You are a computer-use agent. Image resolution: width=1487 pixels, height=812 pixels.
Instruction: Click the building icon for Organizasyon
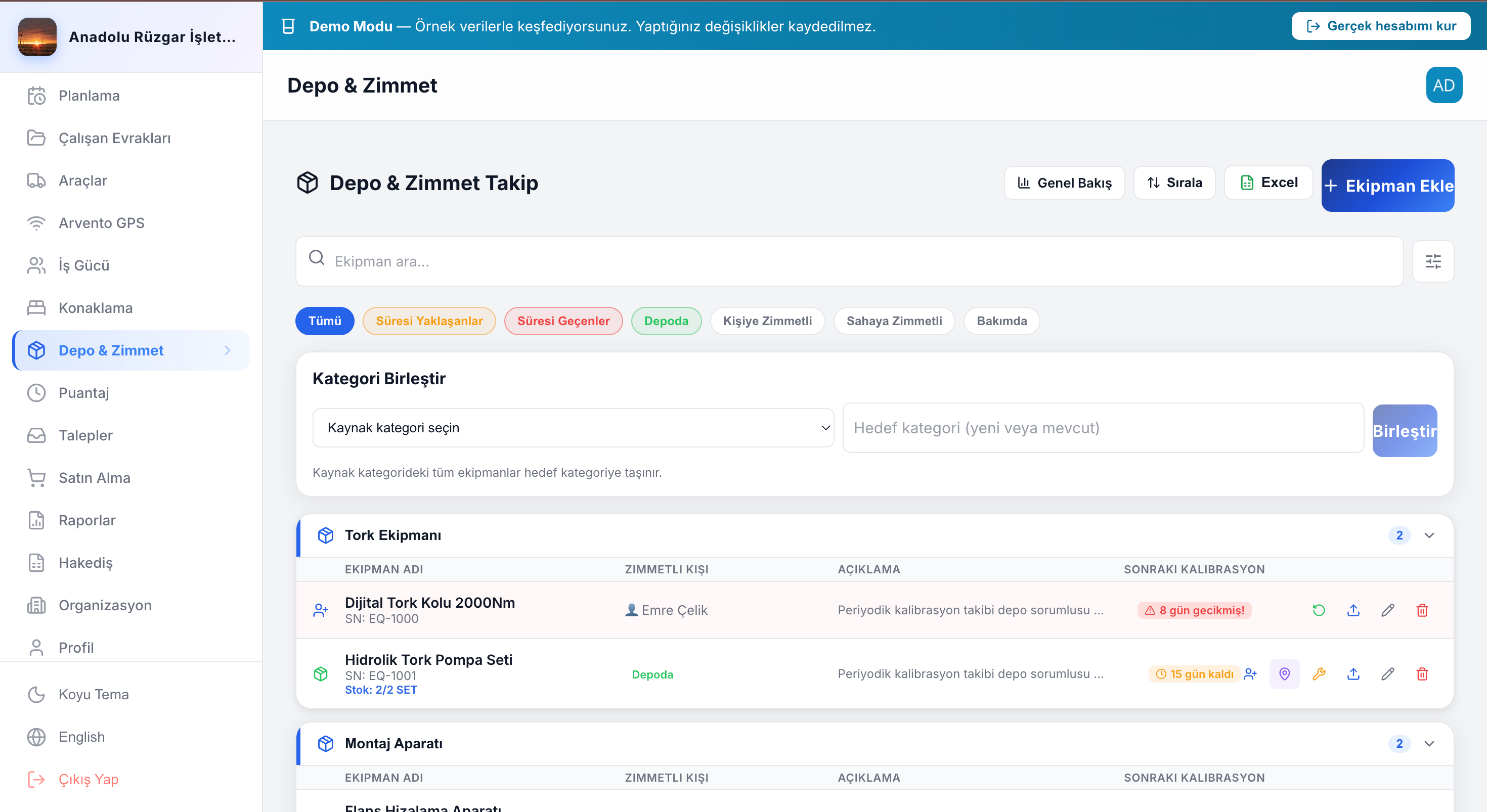click(x=36, y=605)
